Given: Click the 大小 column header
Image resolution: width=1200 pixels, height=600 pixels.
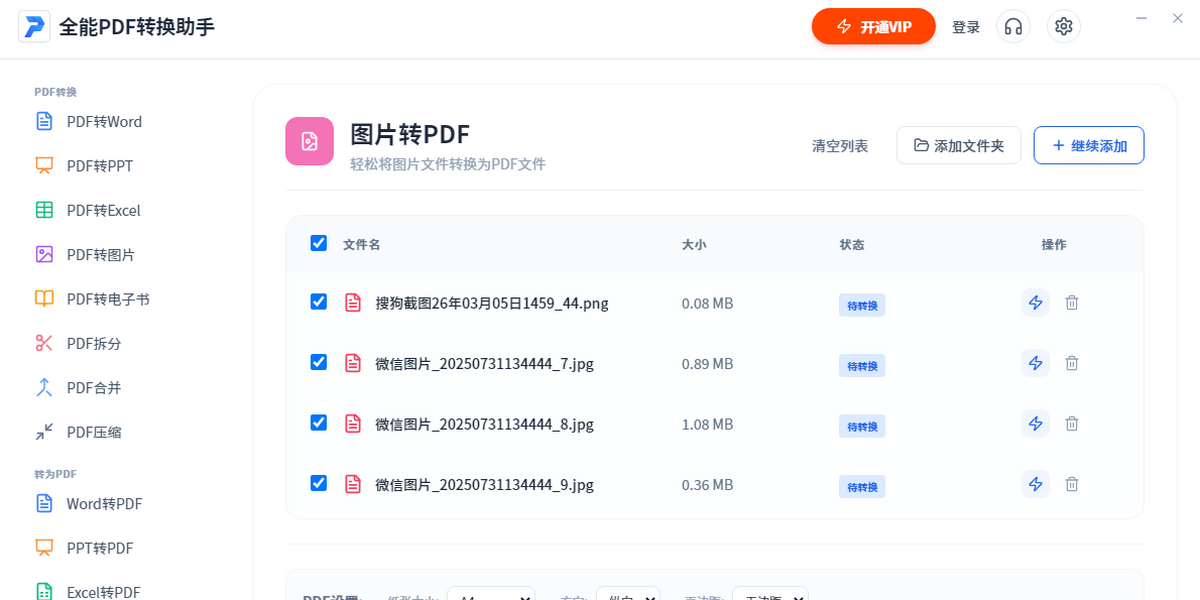Looking at the screenshot, I should 694,244.
